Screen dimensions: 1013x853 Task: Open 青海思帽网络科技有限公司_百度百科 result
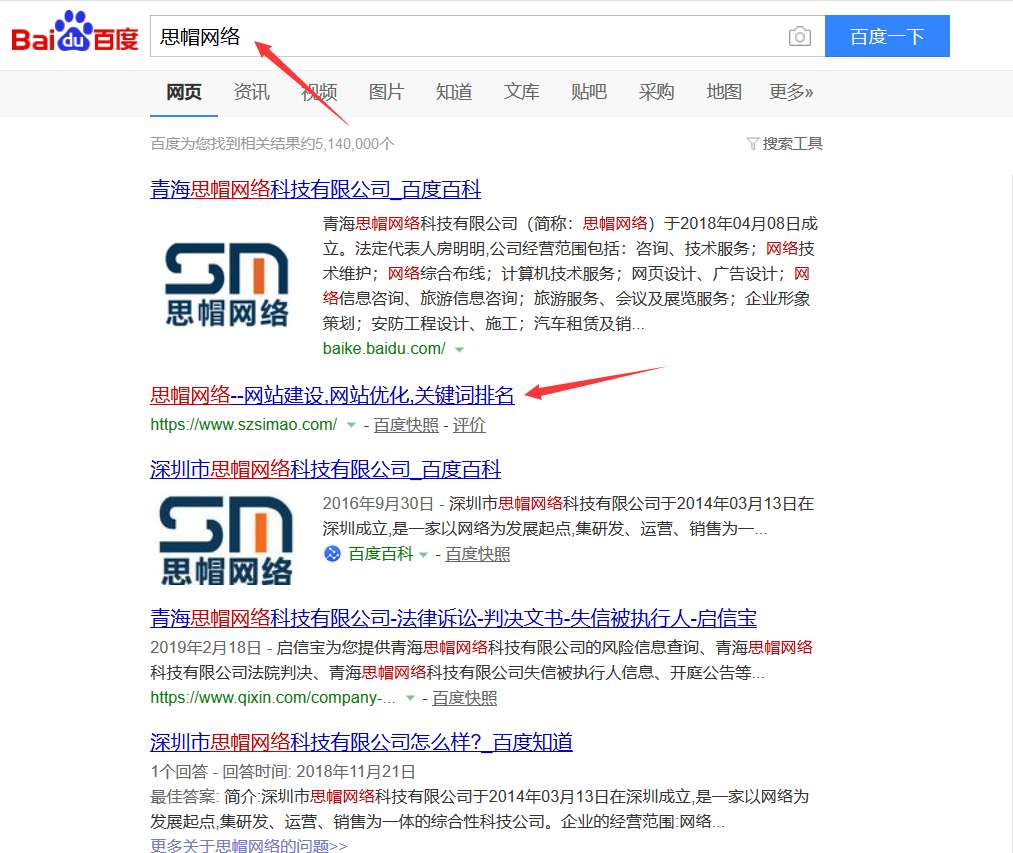click(x=315, y=189)
